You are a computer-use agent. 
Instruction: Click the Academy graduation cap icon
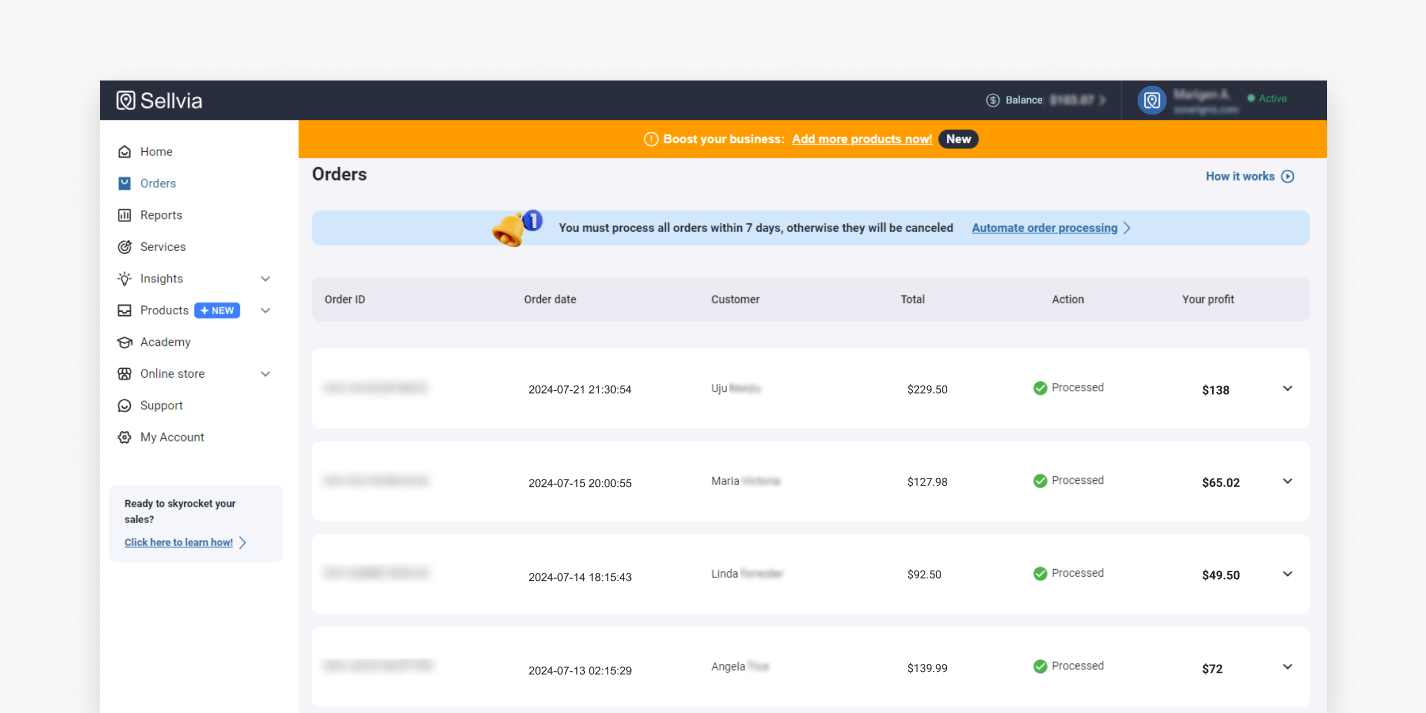point(125,342)
